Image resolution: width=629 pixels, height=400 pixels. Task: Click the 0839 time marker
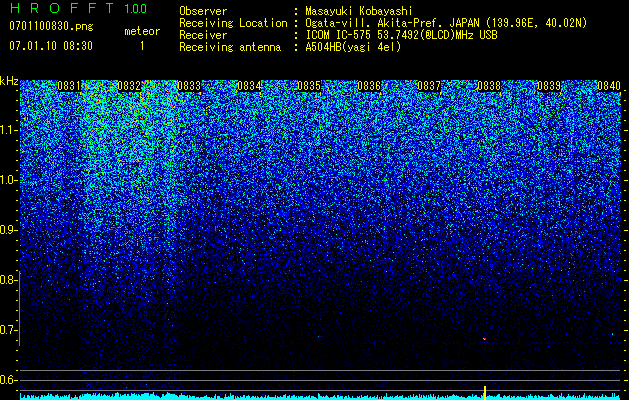pyautogui.click(x=549, y=86)
